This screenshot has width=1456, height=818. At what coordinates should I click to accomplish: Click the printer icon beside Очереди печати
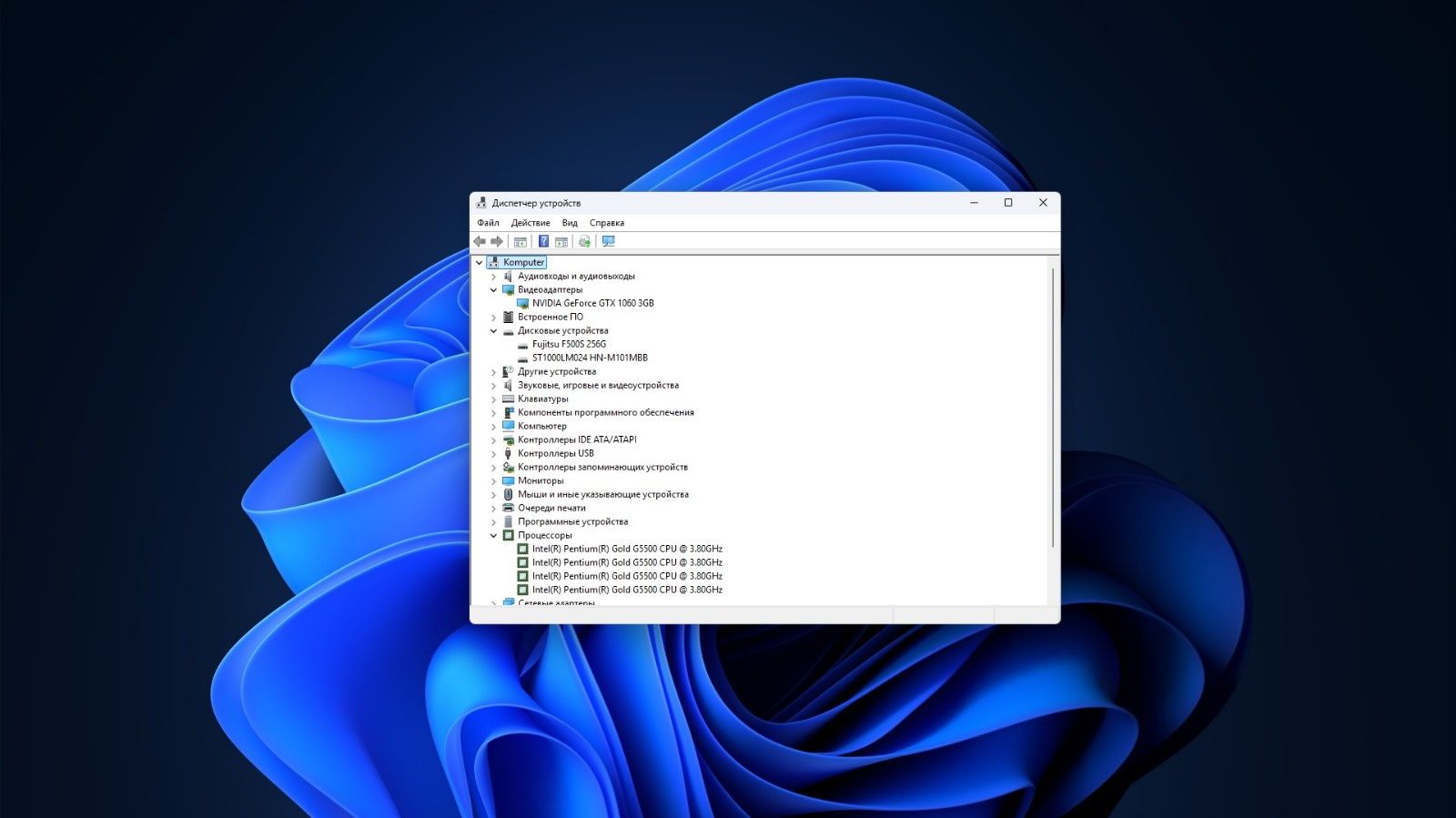click(x=508, y=508)
